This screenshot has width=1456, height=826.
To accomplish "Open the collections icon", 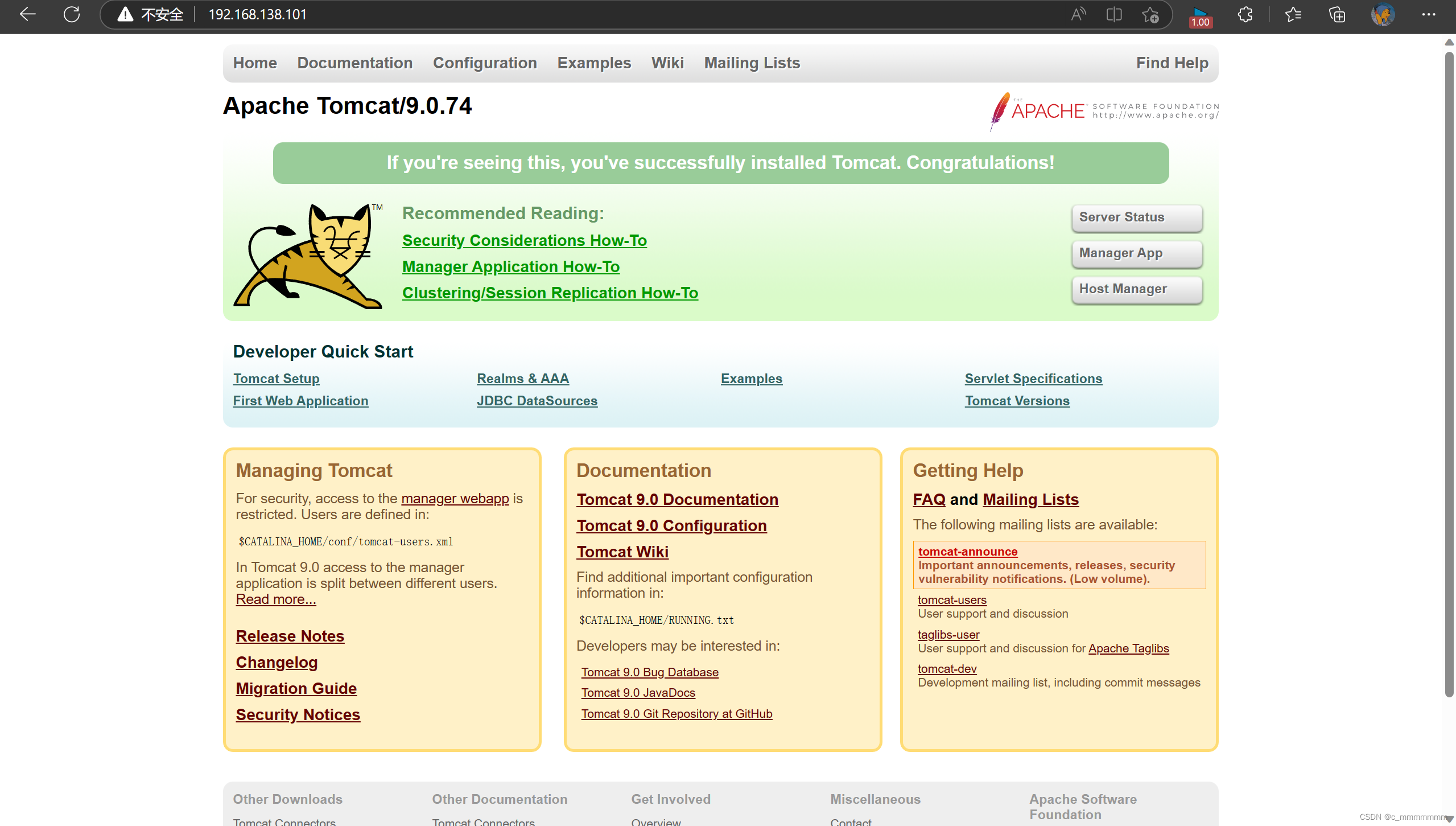I will point(1337,14).
